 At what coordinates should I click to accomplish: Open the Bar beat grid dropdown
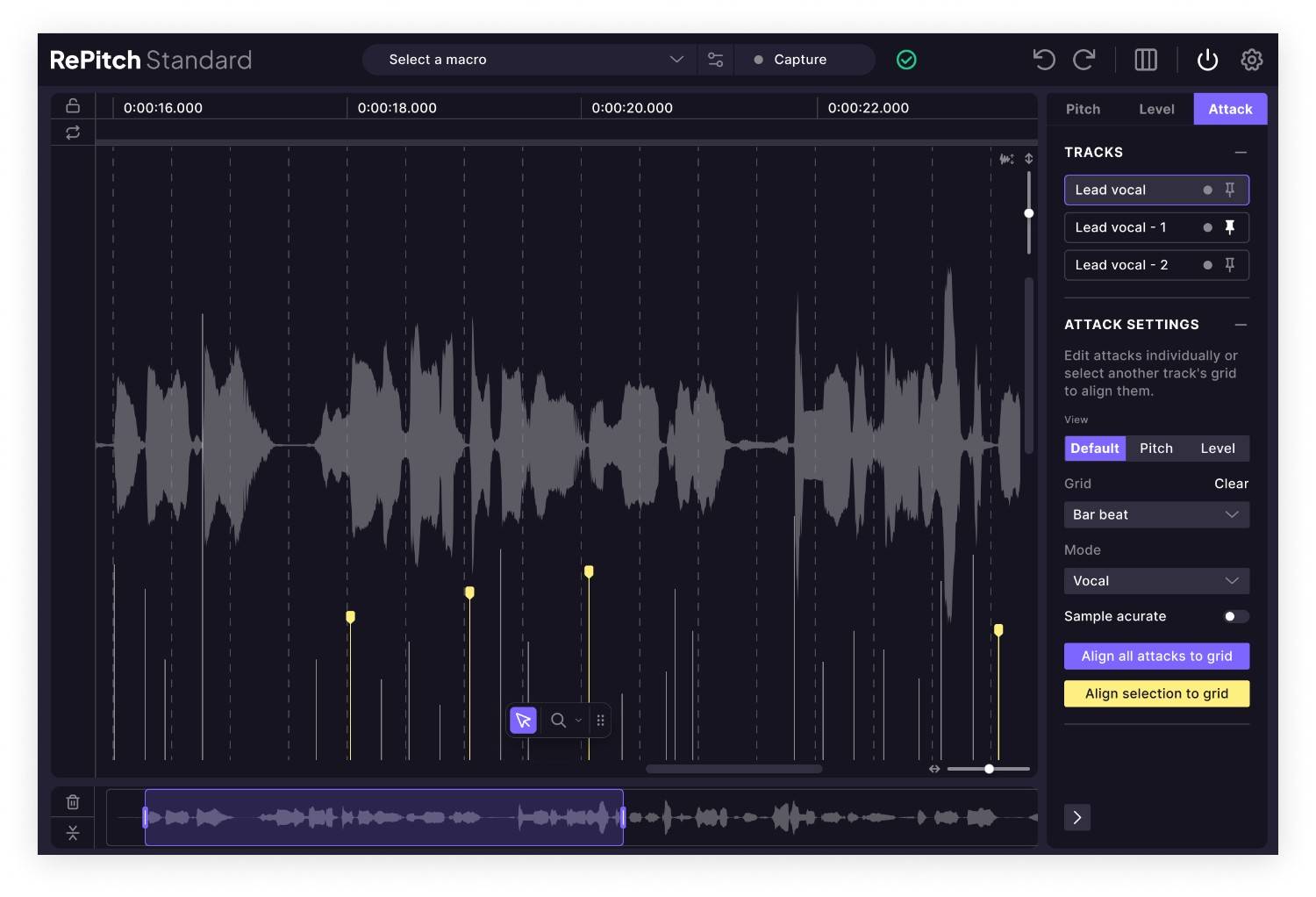(x=1156, y=514)
